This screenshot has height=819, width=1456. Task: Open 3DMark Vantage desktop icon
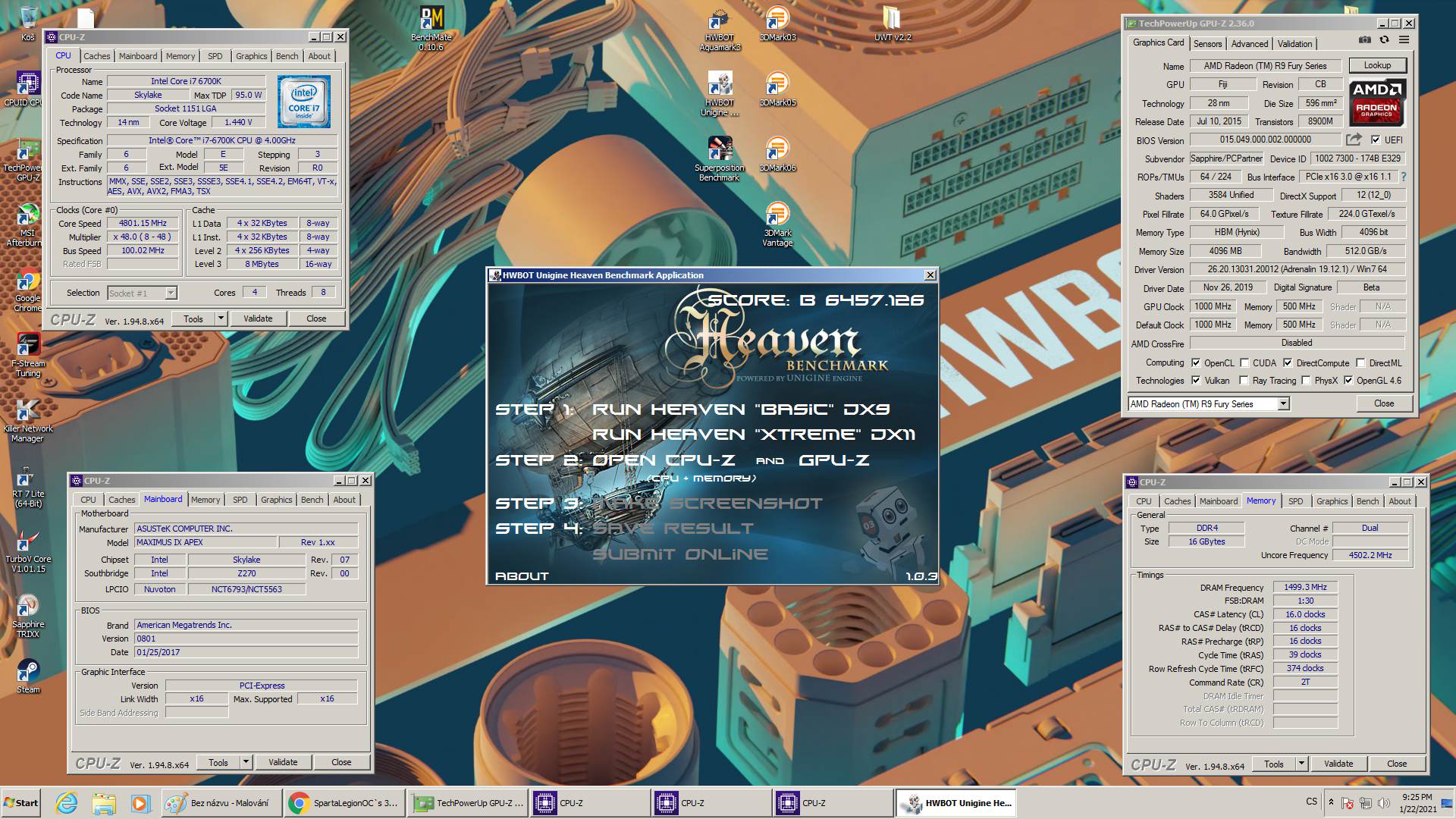(x=777, y=224)
